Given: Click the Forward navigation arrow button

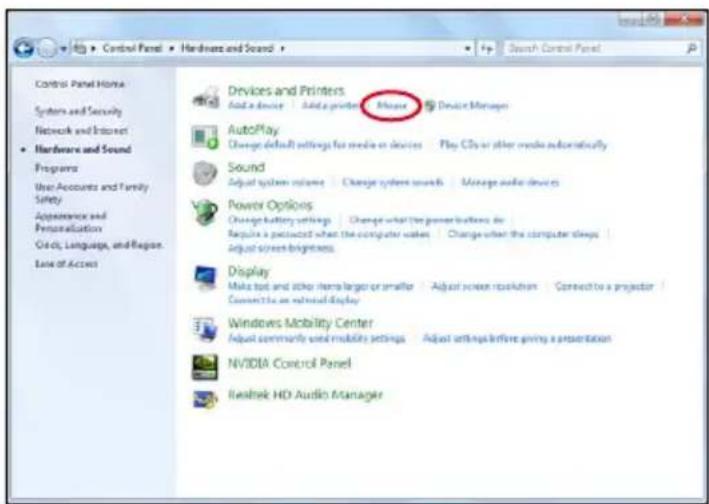Looking at the screenshot, I should [47, 48].
